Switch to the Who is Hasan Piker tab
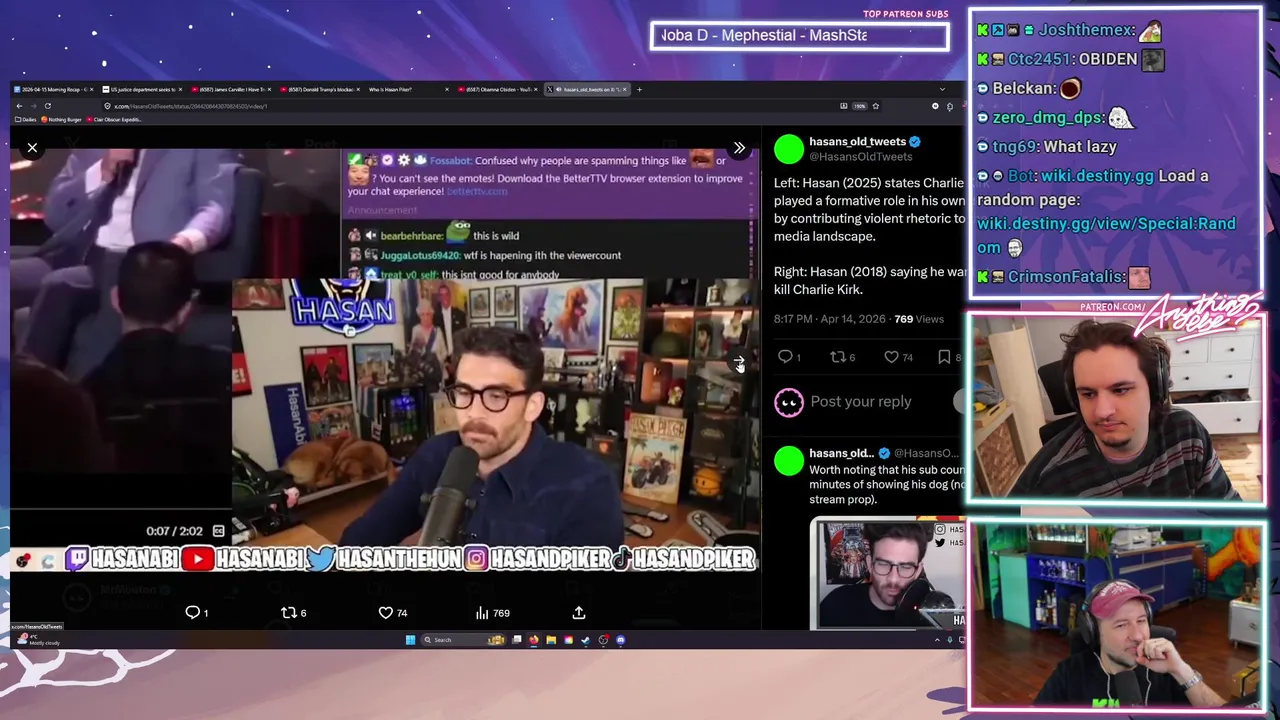 click(408, 89)
